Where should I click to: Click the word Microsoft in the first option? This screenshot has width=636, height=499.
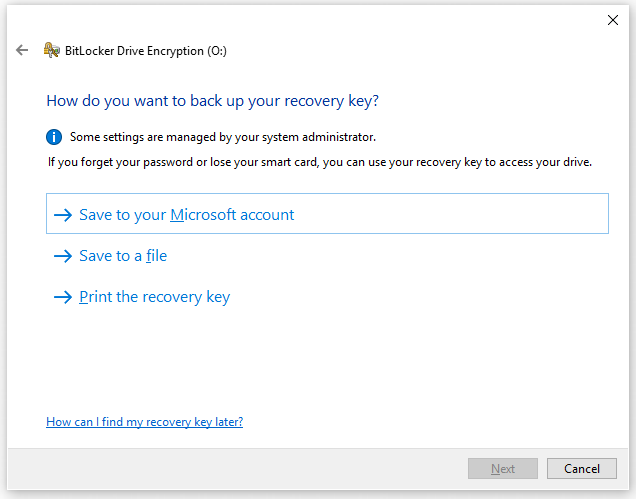point(203,215)
